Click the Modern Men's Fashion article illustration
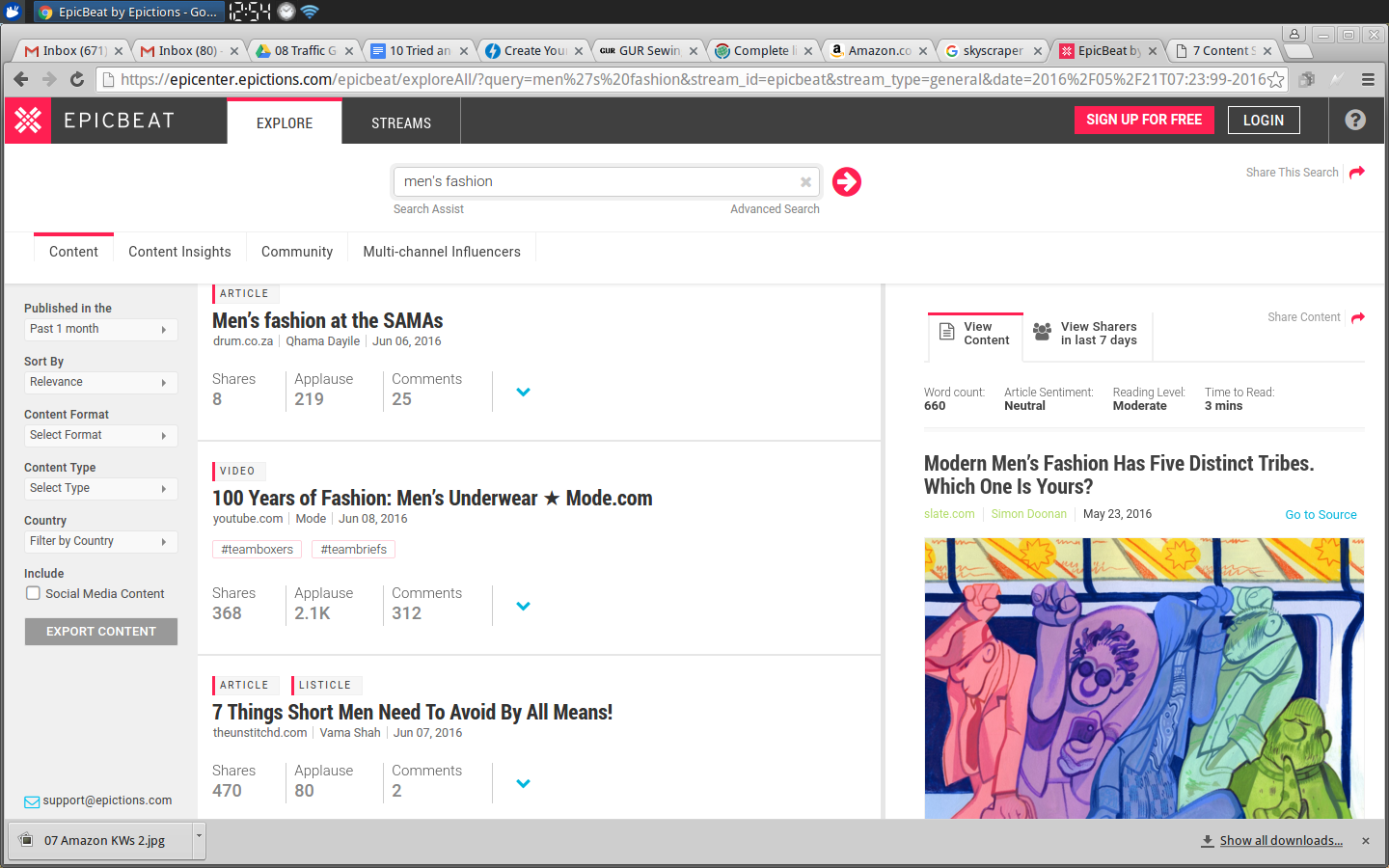Image resolution: width=1389 pixels, height=868 pixels. (x=1144, y=678)
